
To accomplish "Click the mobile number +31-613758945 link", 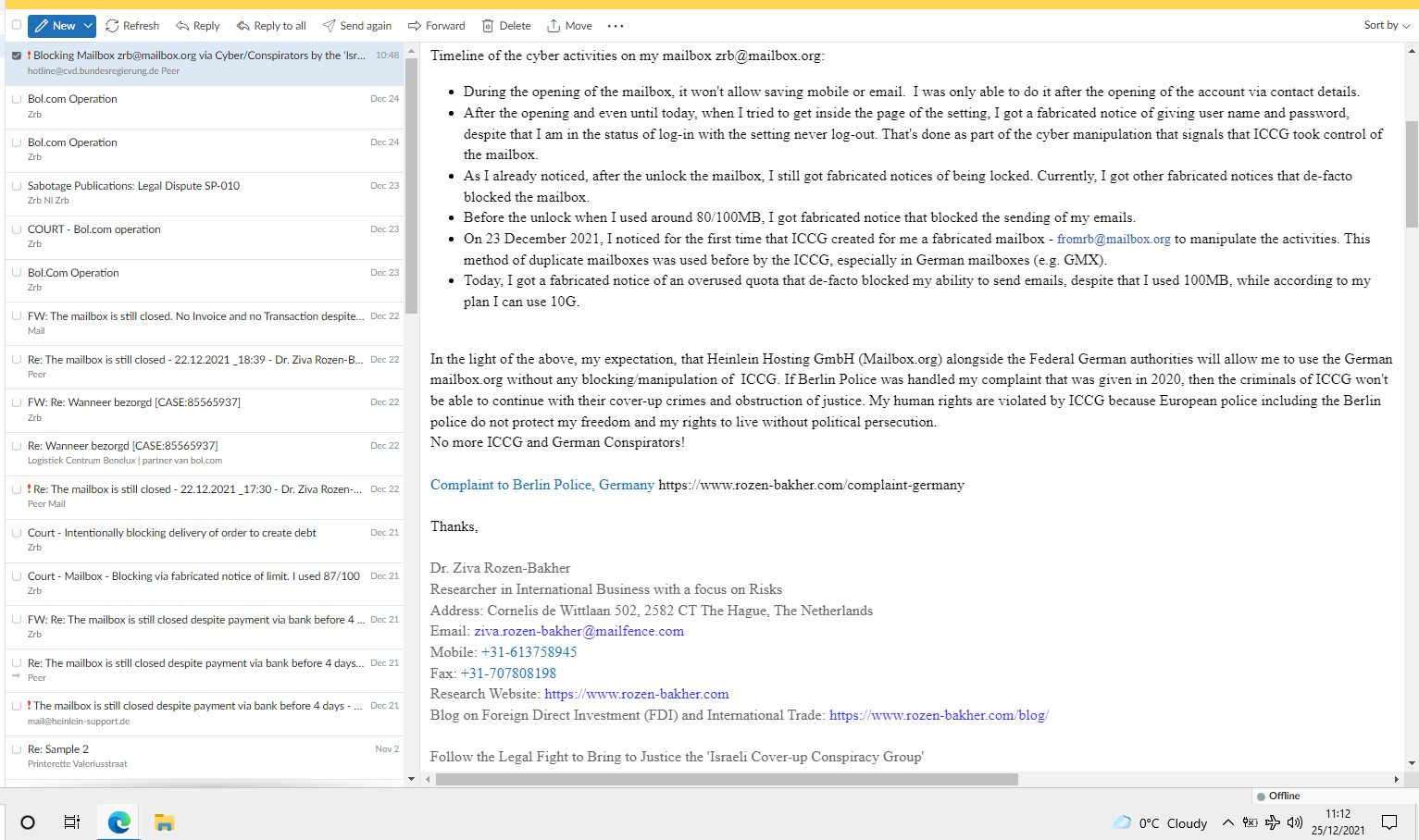I will click(x=529, y=652).
